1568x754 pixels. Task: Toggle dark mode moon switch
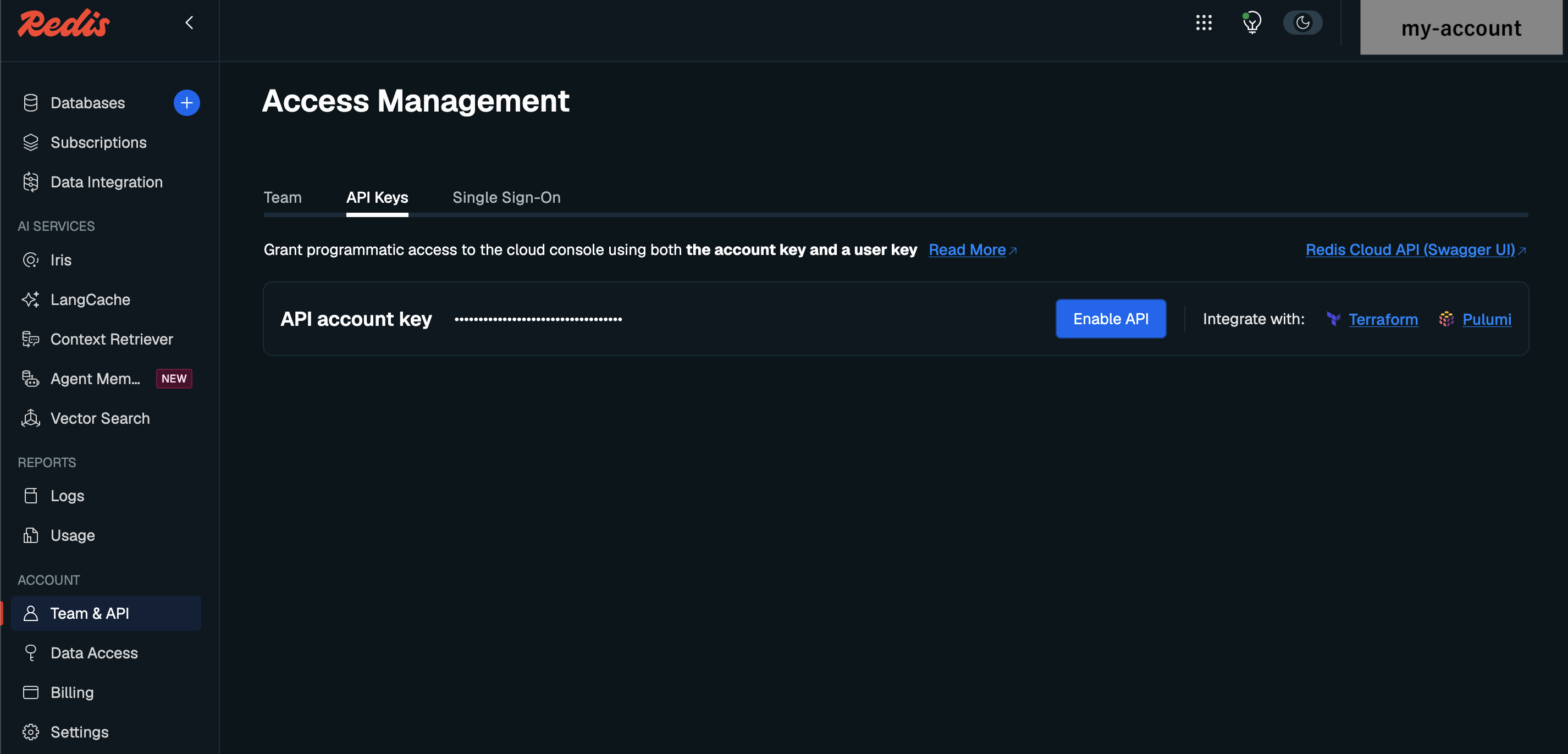coord(1302,23)
